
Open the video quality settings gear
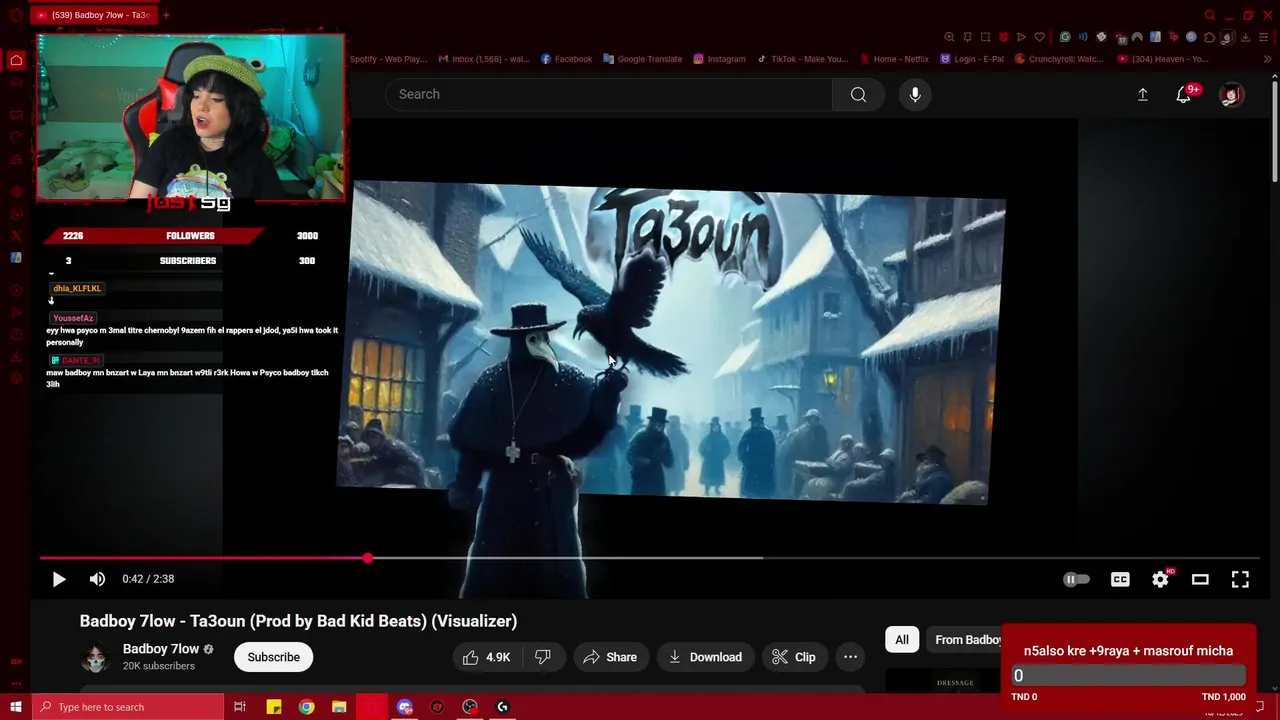point(1160,579)
